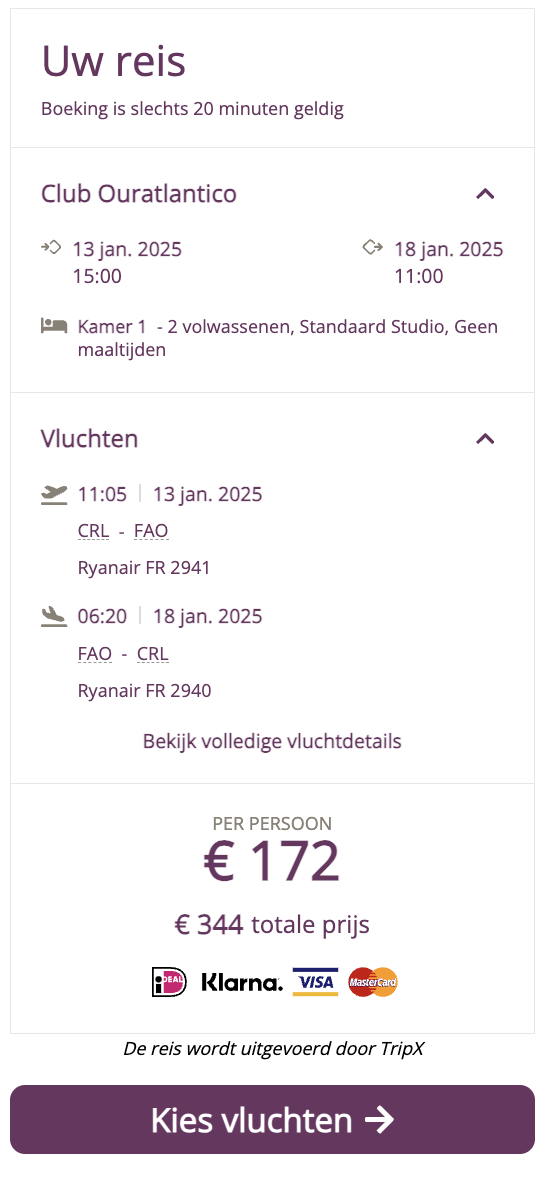The image size is (548, 1184).
Task: Click the Club Ouratlantico heading
Action: pos(139,194)
